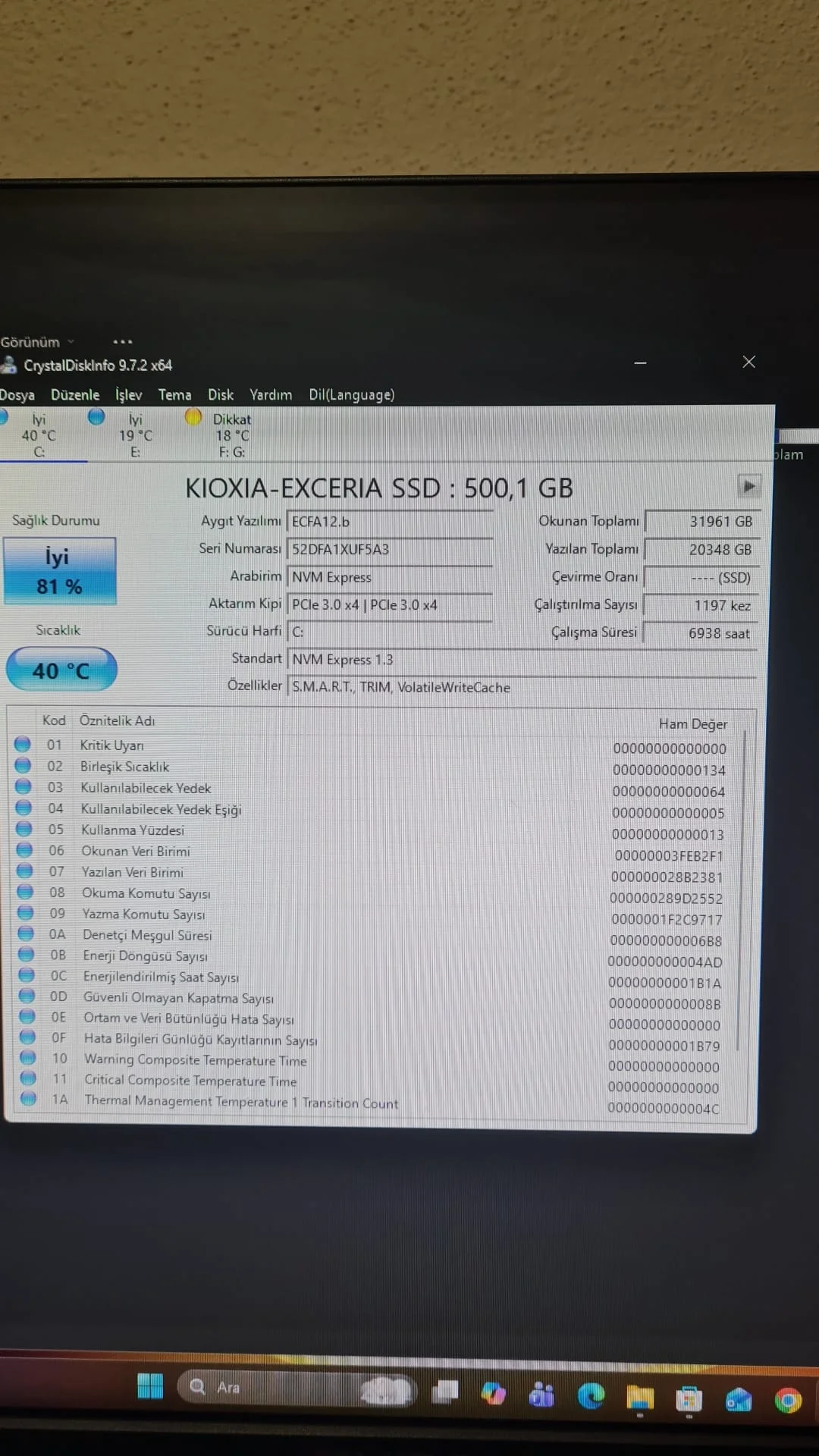Click status icon for Denetçi Meşgul Süresi row
The image size is (819, 1456).
click(x=26, y=934)
